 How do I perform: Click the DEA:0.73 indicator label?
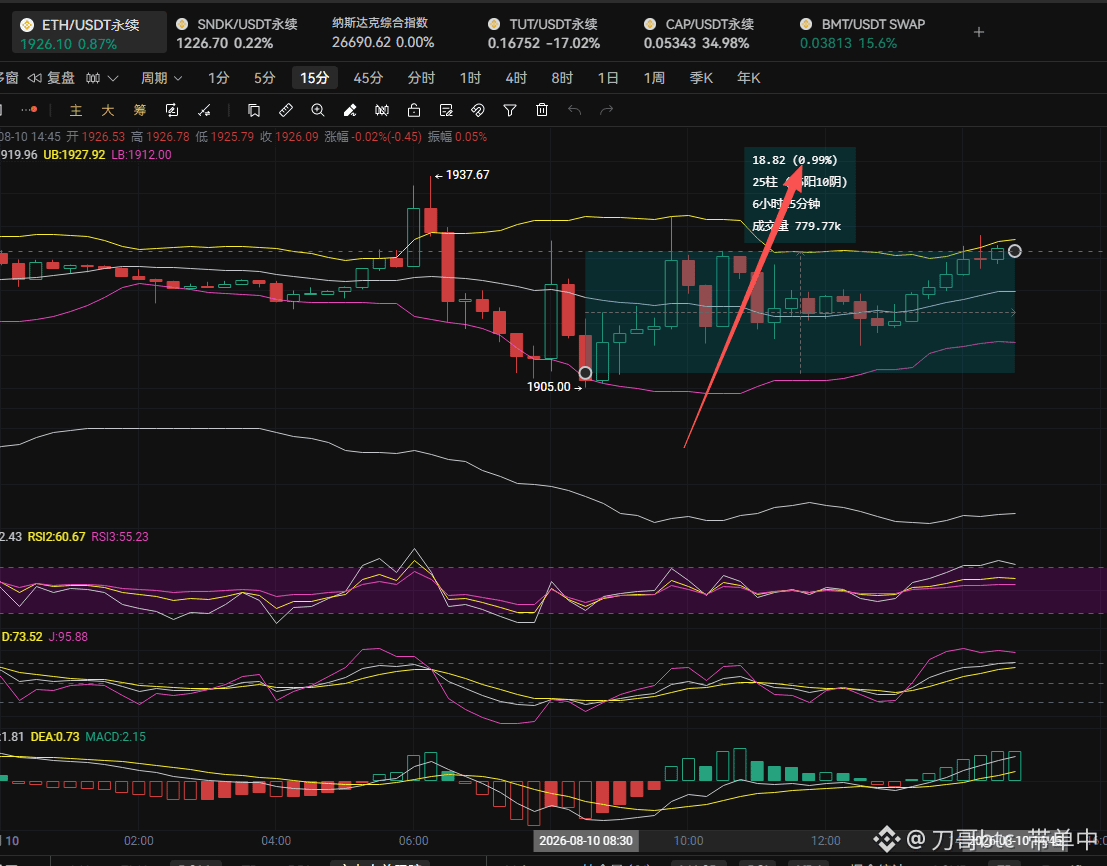point(55,737)
